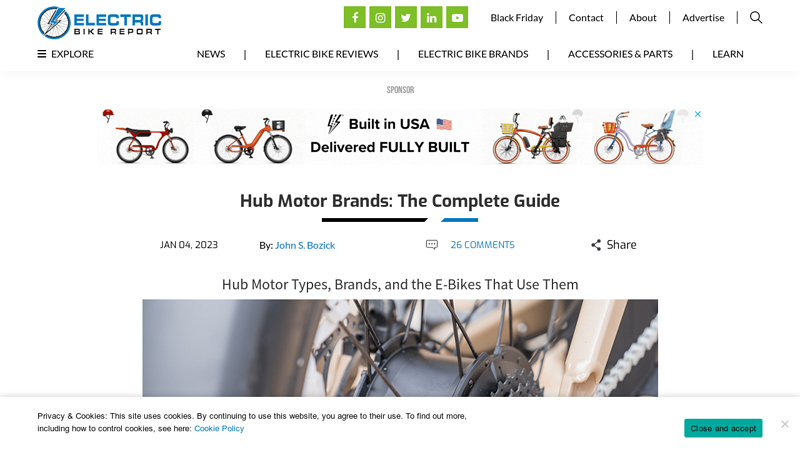The width and height of the screenshot is (800, 450).
Task: Open author John S. Bozick's page
Action: 305,245
